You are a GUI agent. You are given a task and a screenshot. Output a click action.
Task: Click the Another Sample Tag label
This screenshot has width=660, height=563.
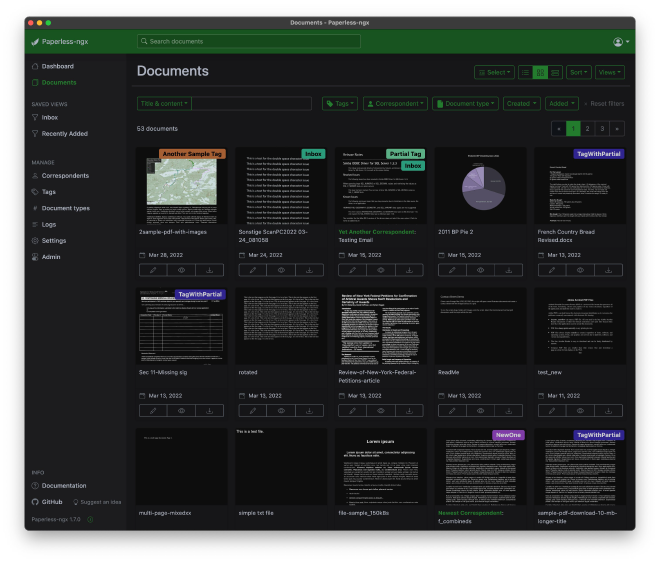click(192, 154)
